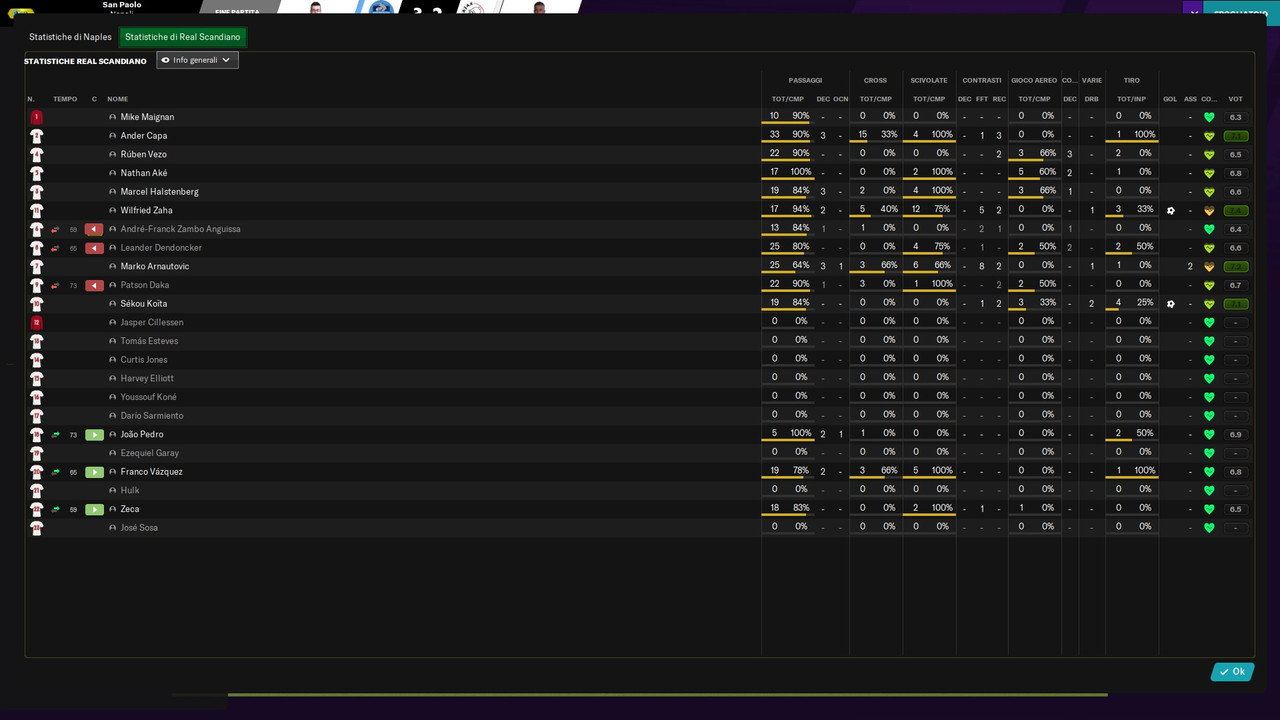
Task: Click Zambo Anguissa's red substituted-off badge
Action: [94, 229]
